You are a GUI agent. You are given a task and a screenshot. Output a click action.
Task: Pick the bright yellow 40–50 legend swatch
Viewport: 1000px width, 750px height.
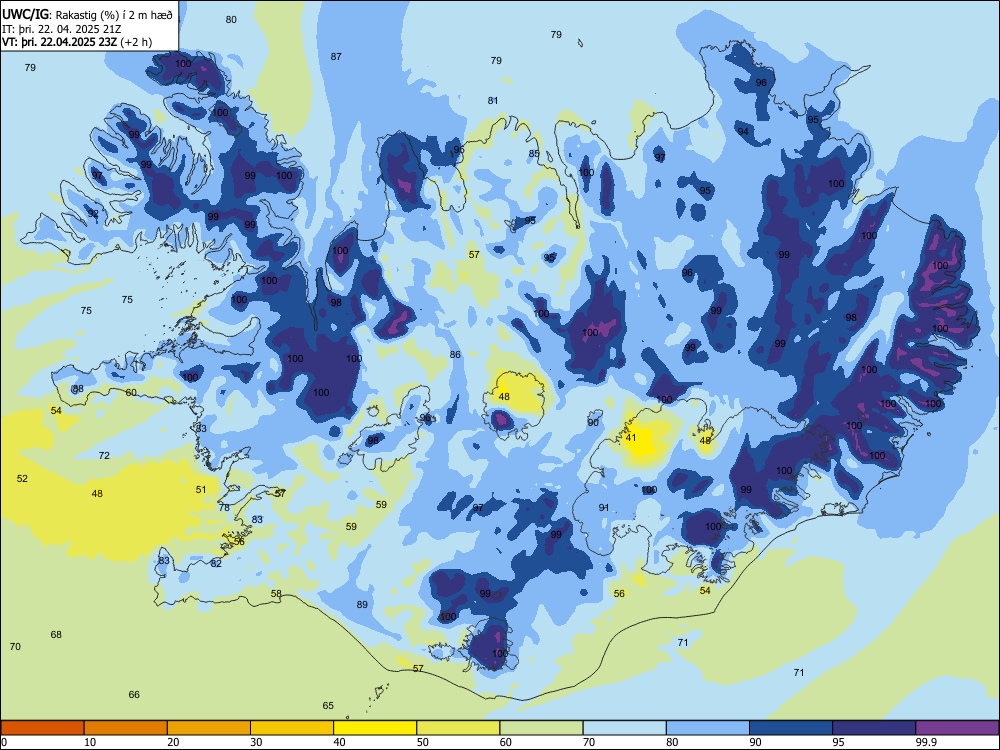click(x=375, y=728)
